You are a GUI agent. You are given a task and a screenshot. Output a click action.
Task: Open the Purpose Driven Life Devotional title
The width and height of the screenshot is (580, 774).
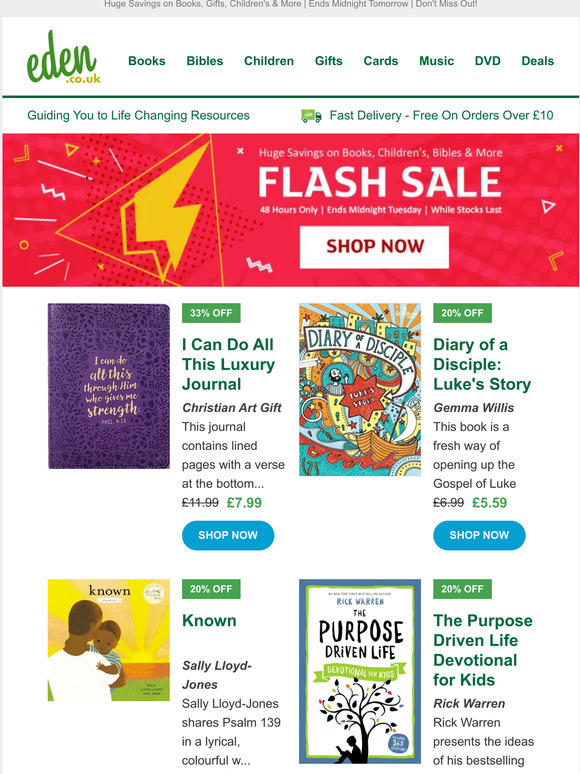tap(483, 650)
